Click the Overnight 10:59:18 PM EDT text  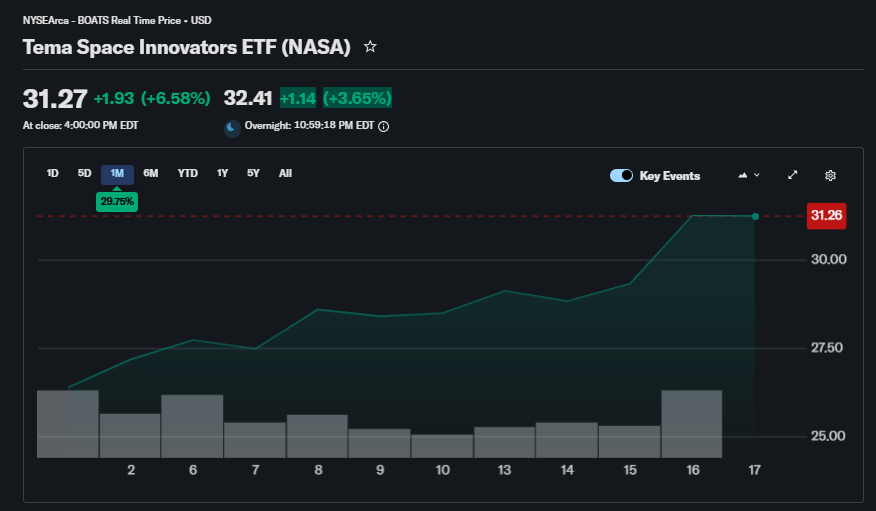(x=309, y=126)
